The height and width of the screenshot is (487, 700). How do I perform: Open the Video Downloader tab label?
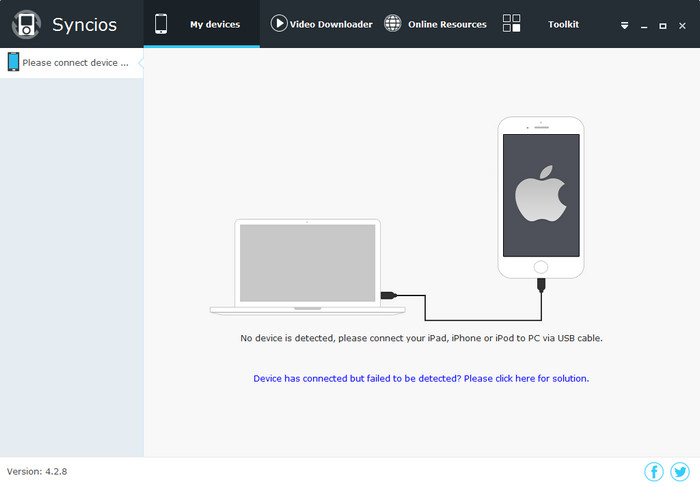coord(331,24)
